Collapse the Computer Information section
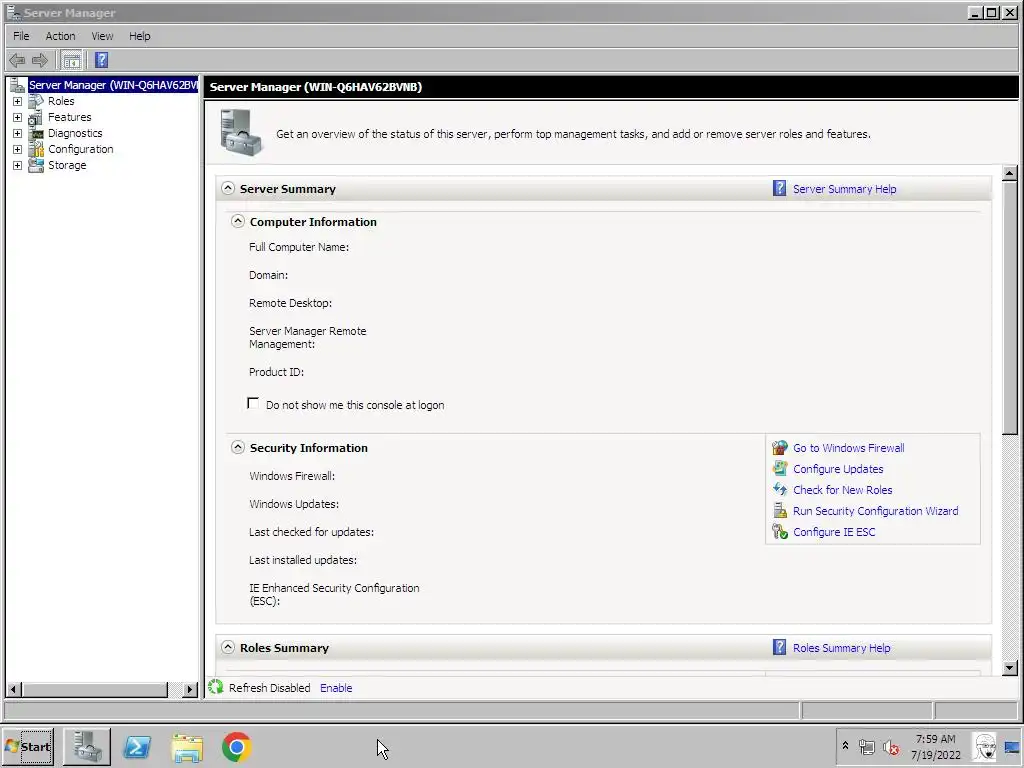1024x768 pixels. [x=238, y=221]
